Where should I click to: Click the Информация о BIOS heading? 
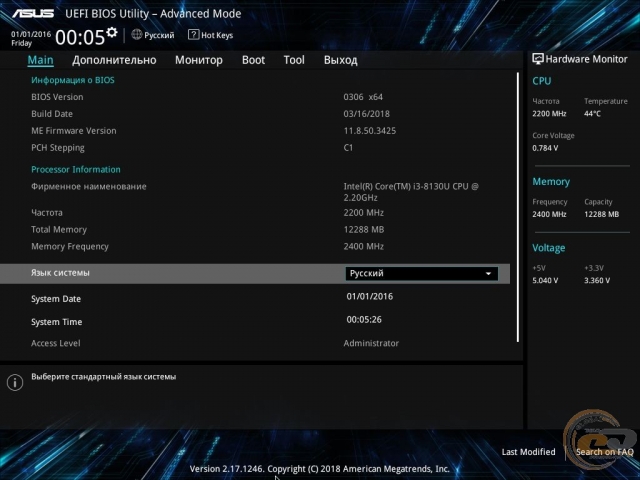tap(73, 80)
